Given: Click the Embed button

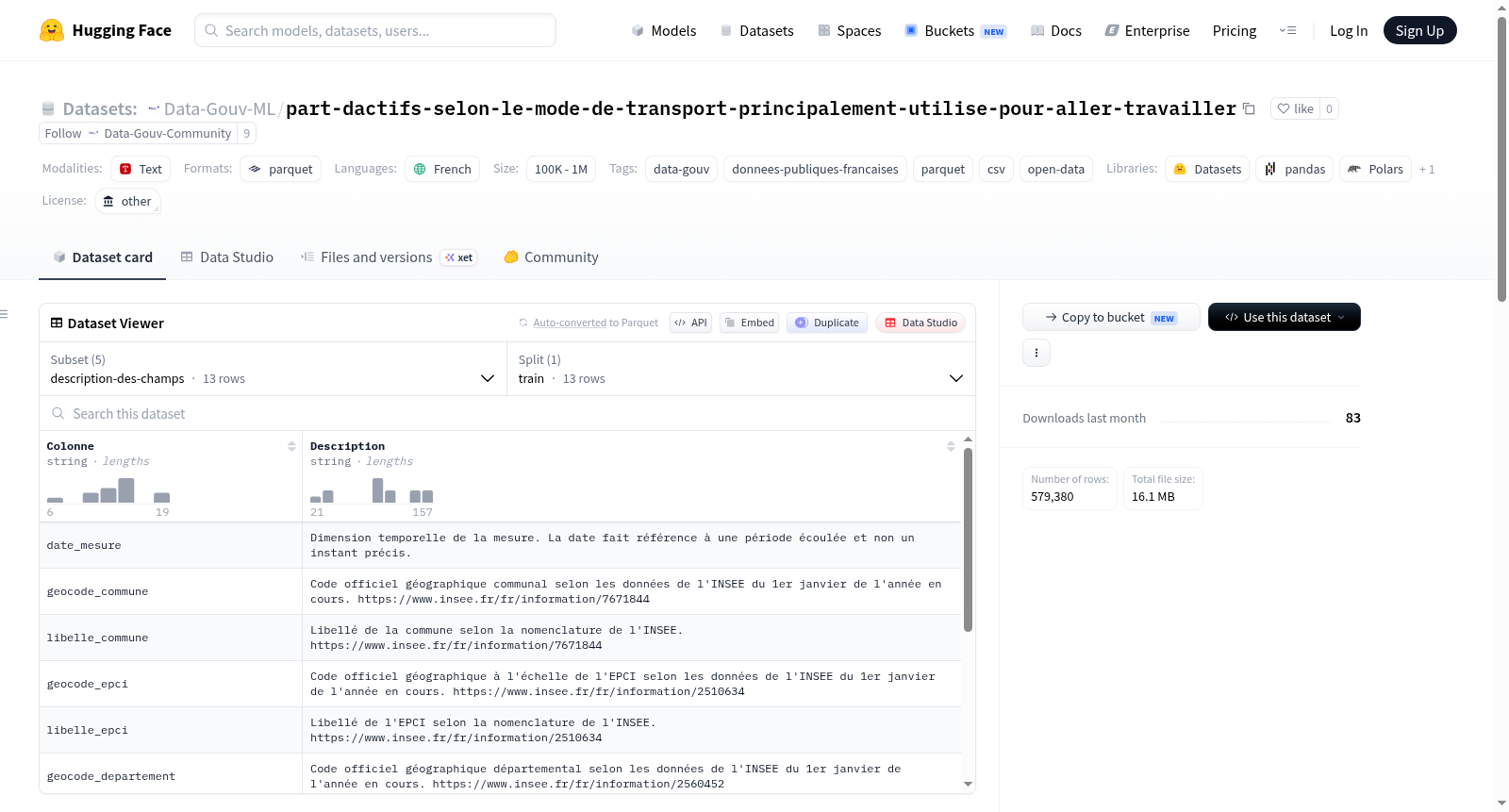Looking at the screenshot, I should point(749,323).
